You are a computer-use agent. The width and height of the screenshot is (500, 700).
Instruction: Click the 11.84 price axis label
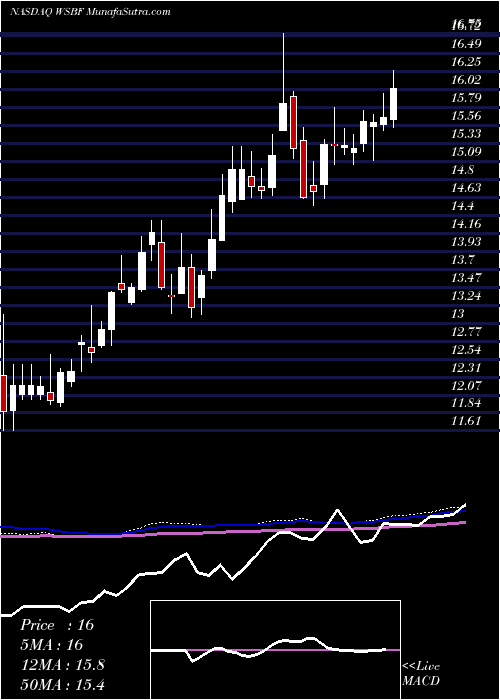click(x=467, y=404)
